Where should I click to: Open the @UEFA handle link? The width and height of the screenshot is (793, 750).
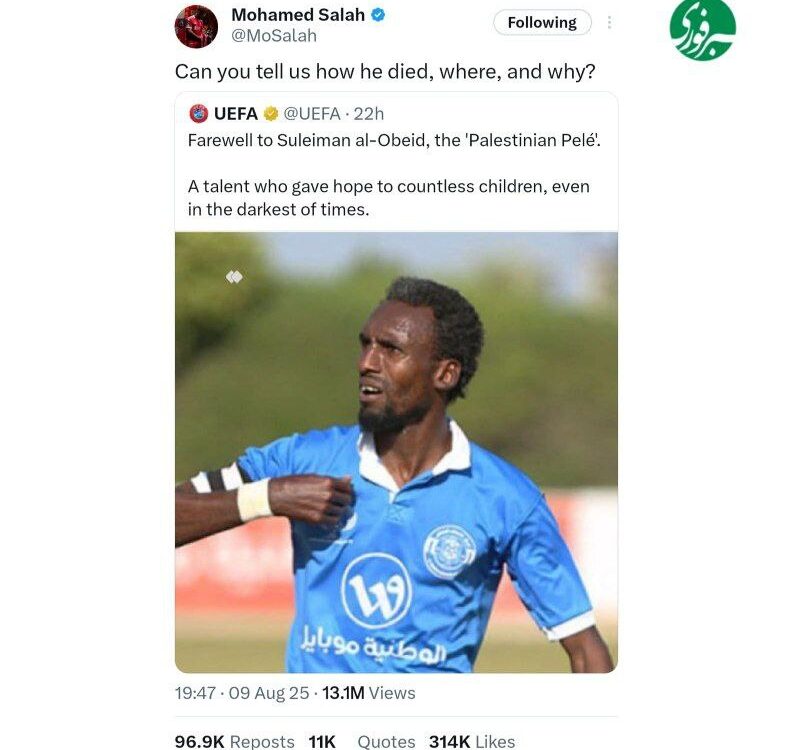tap(312, 114)
